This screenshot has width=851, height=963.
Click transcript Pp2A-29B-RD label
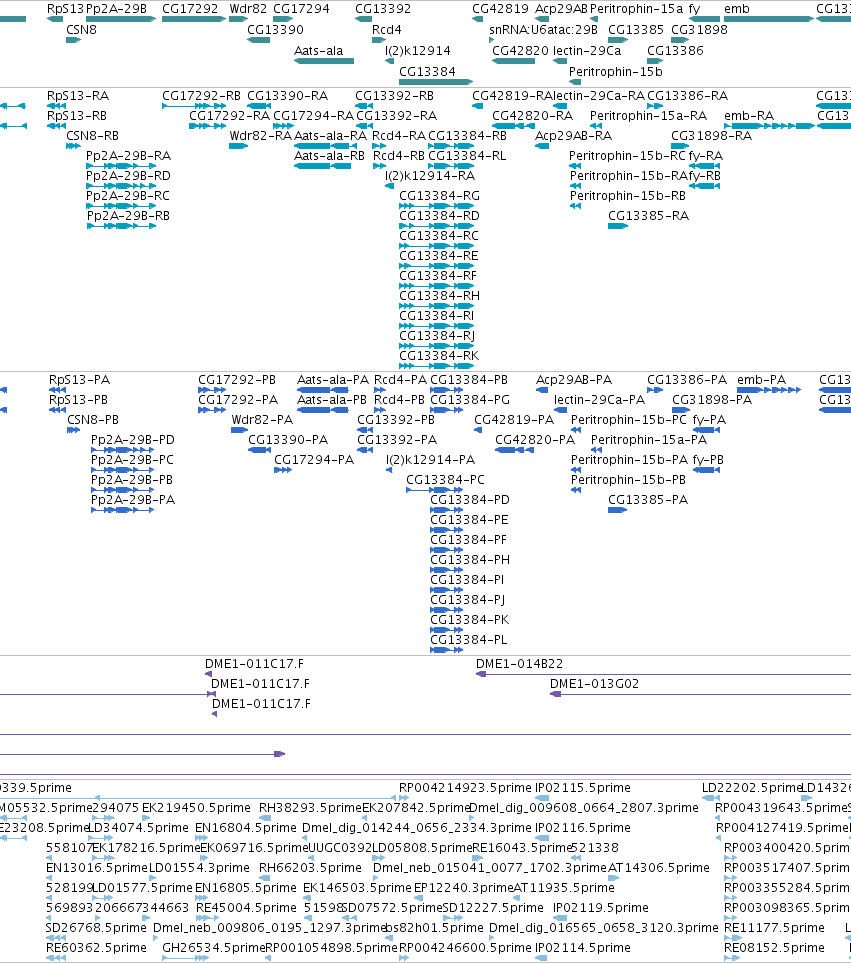pyautogui.click(x=128, y=176)
